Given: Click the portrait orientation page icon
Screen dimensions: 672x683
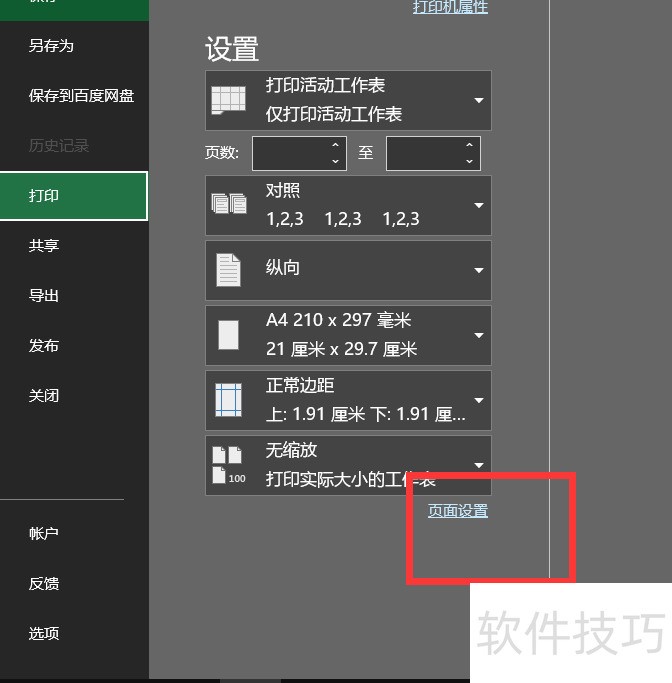Looking at the screenshot, I should [x=229, y=270].
